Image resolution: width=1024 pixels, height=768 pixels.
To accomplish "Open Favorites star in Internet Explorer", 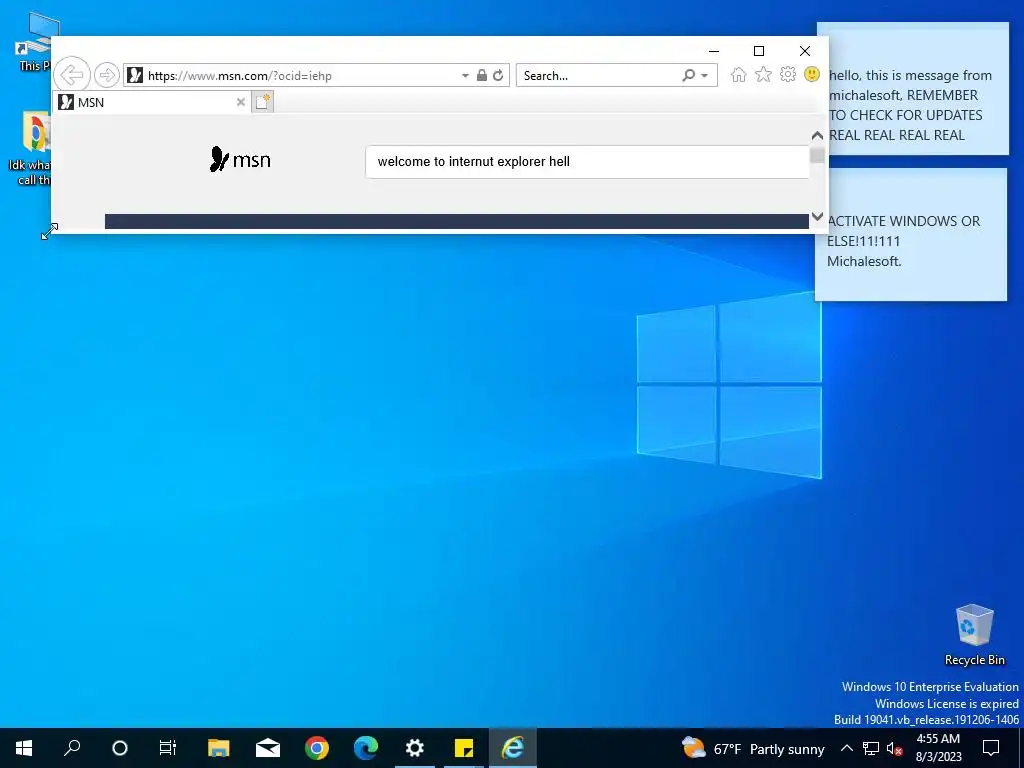I will pos(763,74).
